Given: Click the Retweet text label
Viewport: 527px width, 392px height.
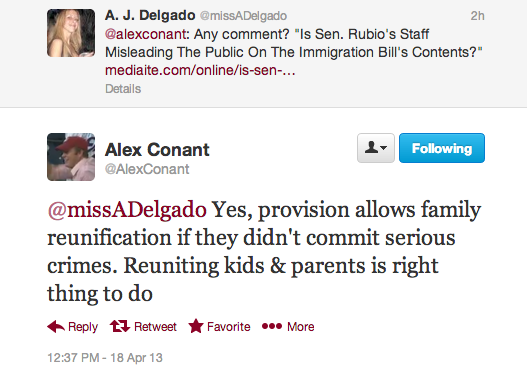Looking at the screenshot, I should [x=155, y=327].
